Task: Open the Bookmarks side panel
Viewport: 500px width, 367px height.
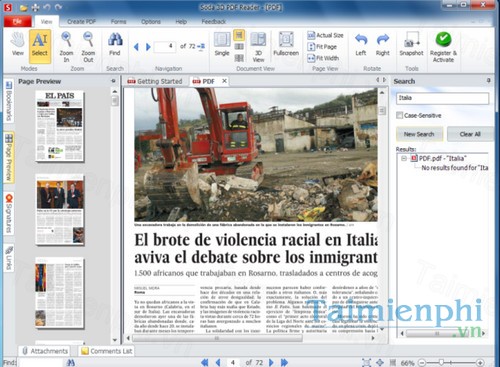Action: (9, 101)
